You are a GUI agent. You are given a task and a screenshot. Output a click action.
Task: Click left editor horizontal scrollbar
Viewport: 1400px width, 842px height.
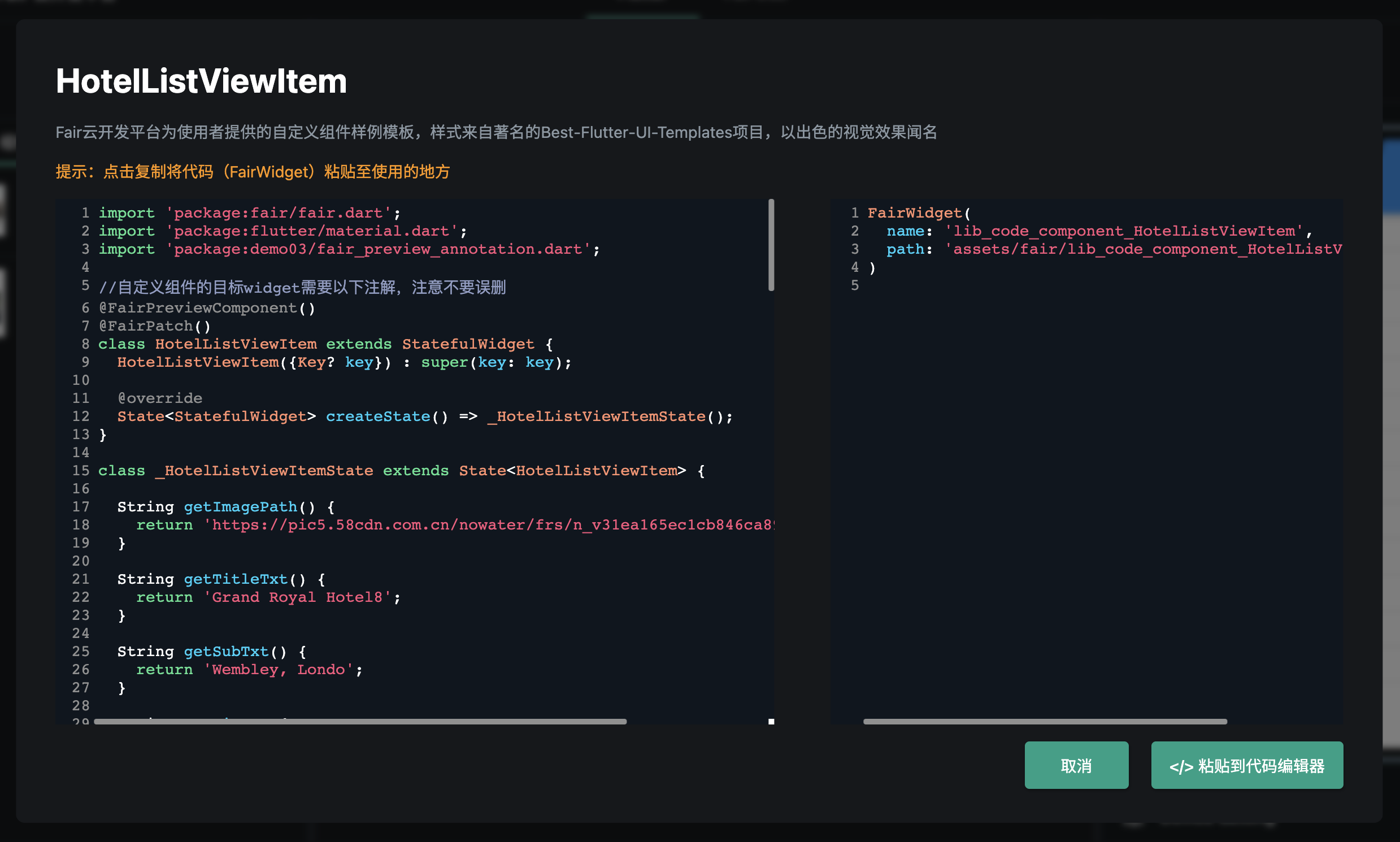(x=360, y=721)
